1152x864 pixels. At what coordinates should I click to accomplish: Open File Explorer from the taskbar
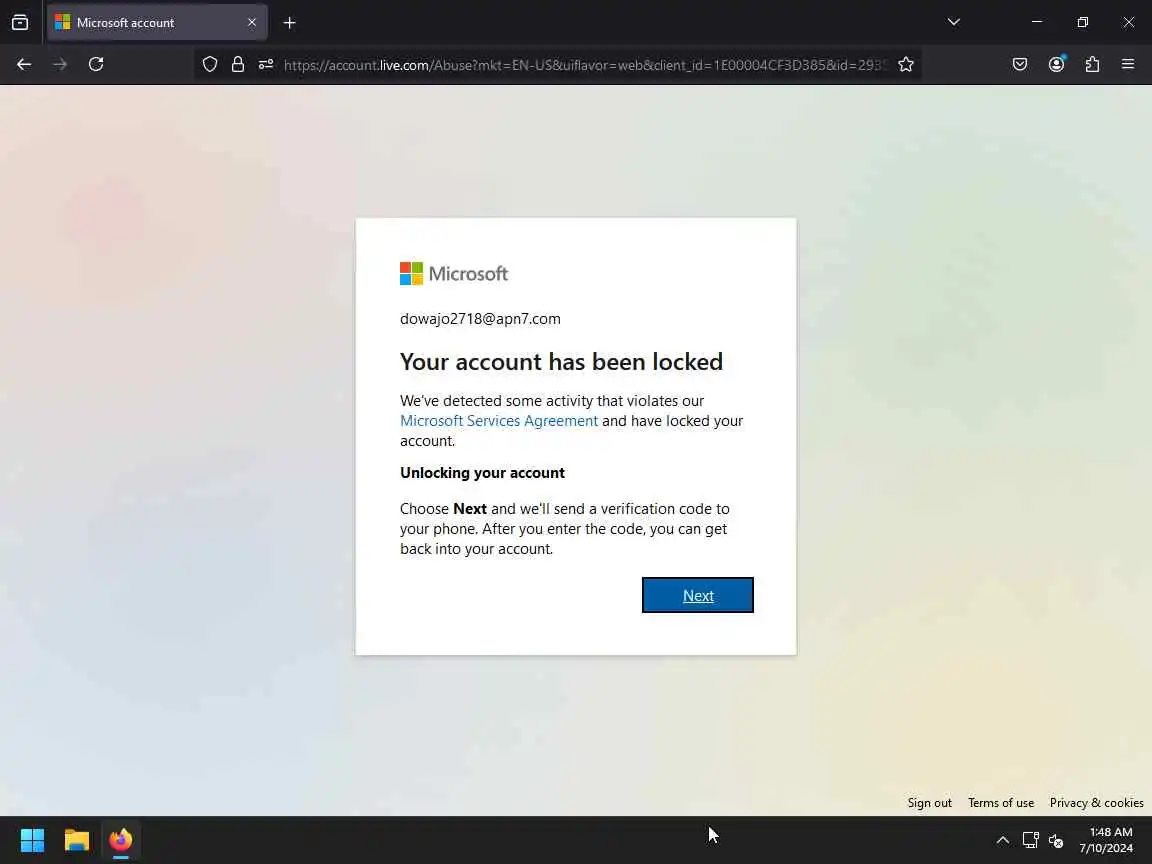pos(76,840)
